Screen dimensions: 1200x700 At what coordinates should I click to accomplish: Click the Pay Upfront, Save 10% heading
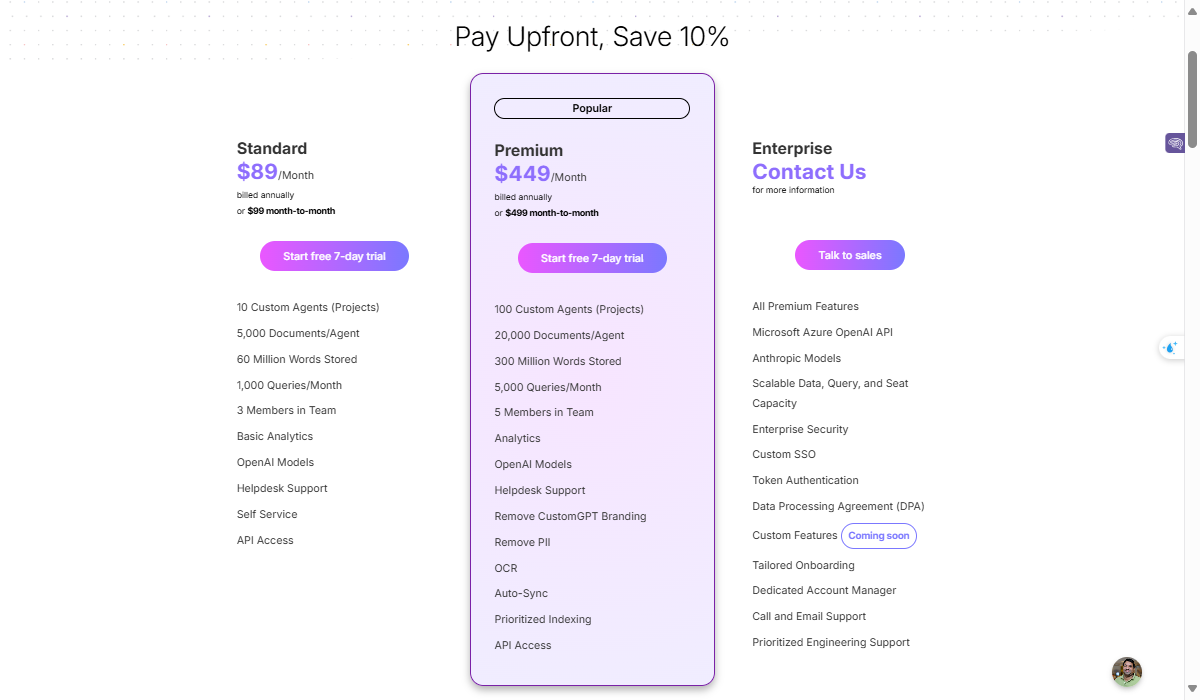click(592, 37)
